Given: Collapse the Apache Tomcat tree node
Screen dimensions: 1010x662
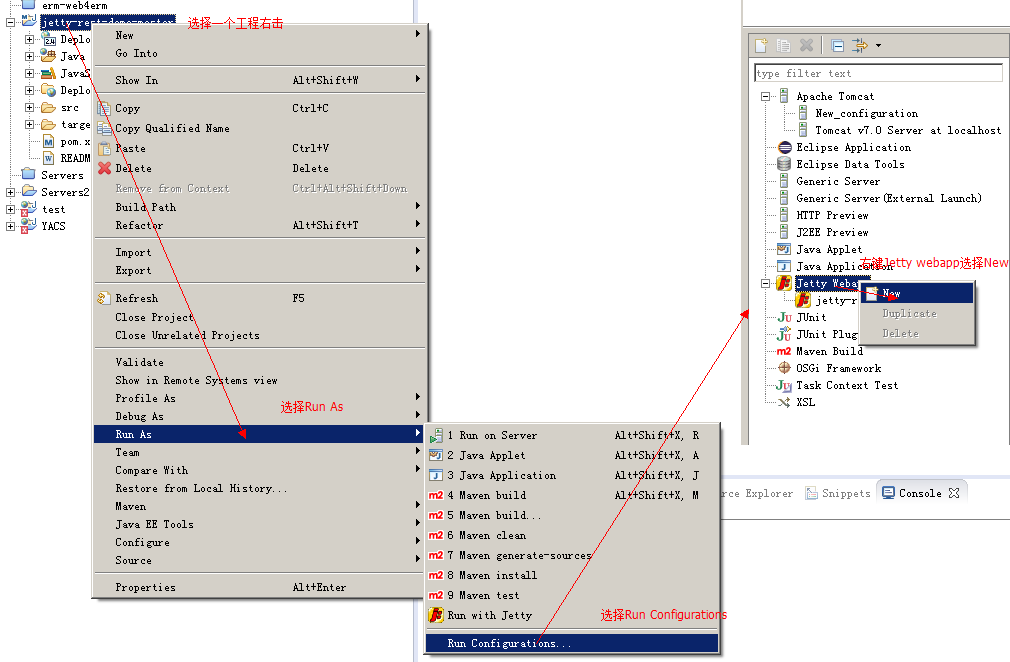Looking at the screenshot, I should click(x=765, y=97).
